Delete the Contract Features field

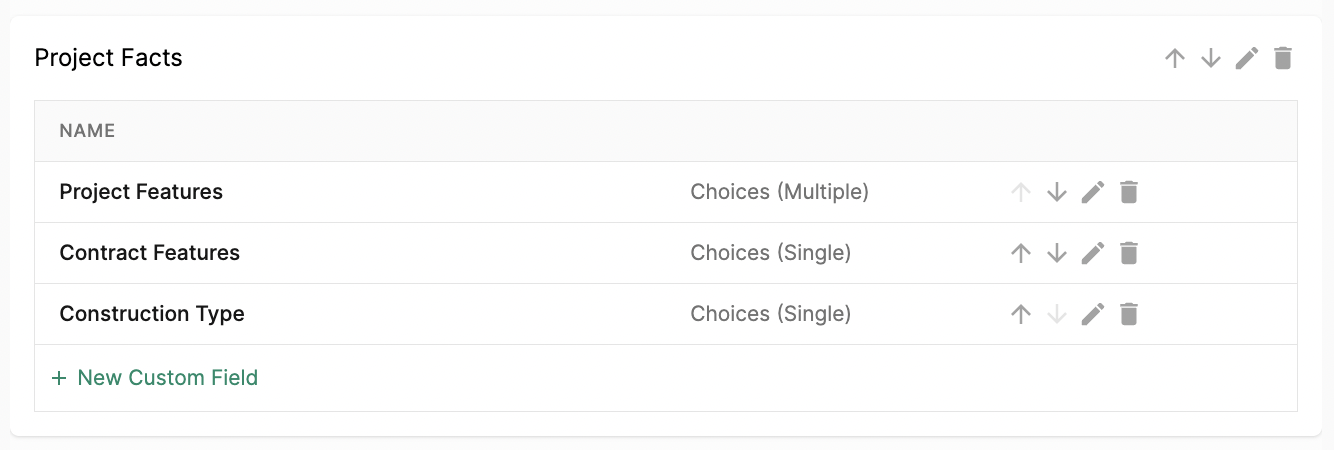point(1129,253)
